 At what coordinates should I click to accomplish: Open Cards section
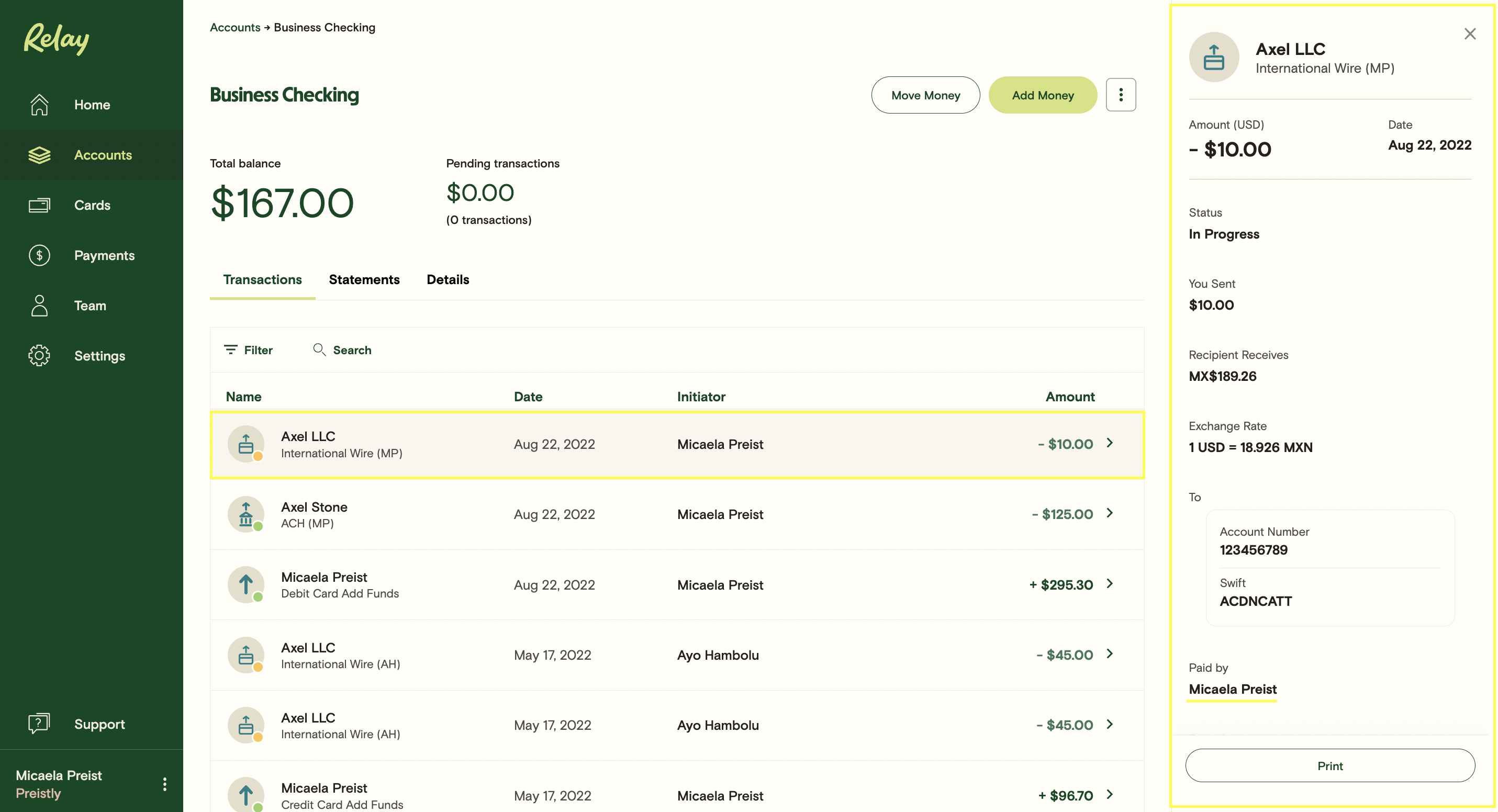(x=91, y=205)
